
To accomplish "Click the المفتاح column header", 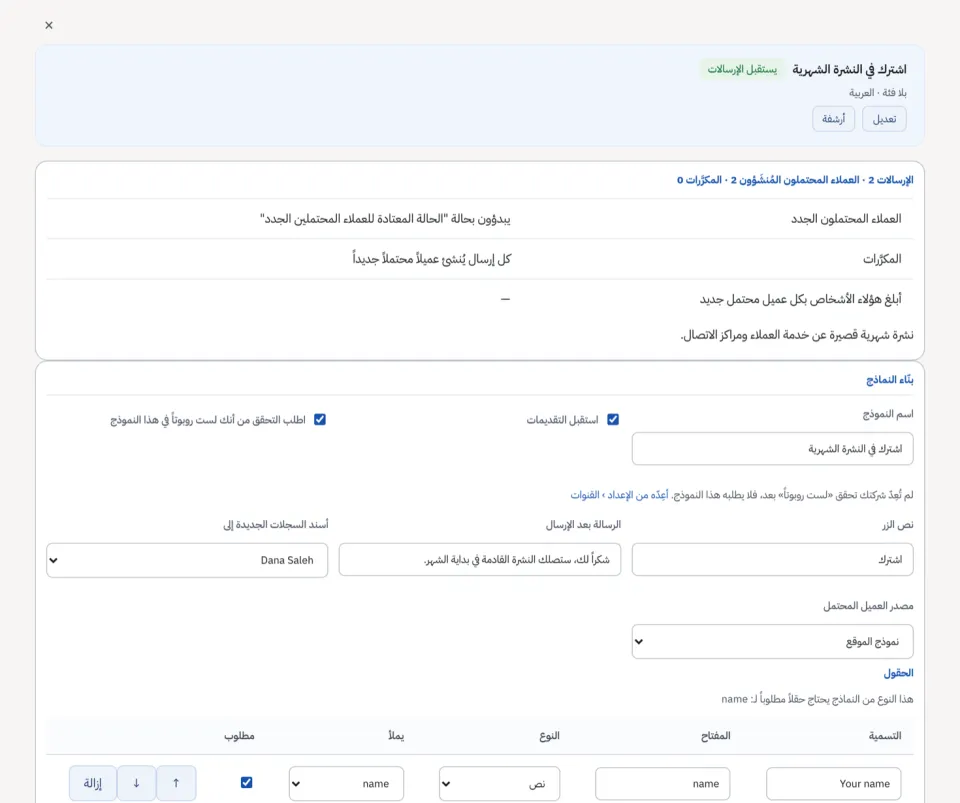I will (x=715, y=735).
